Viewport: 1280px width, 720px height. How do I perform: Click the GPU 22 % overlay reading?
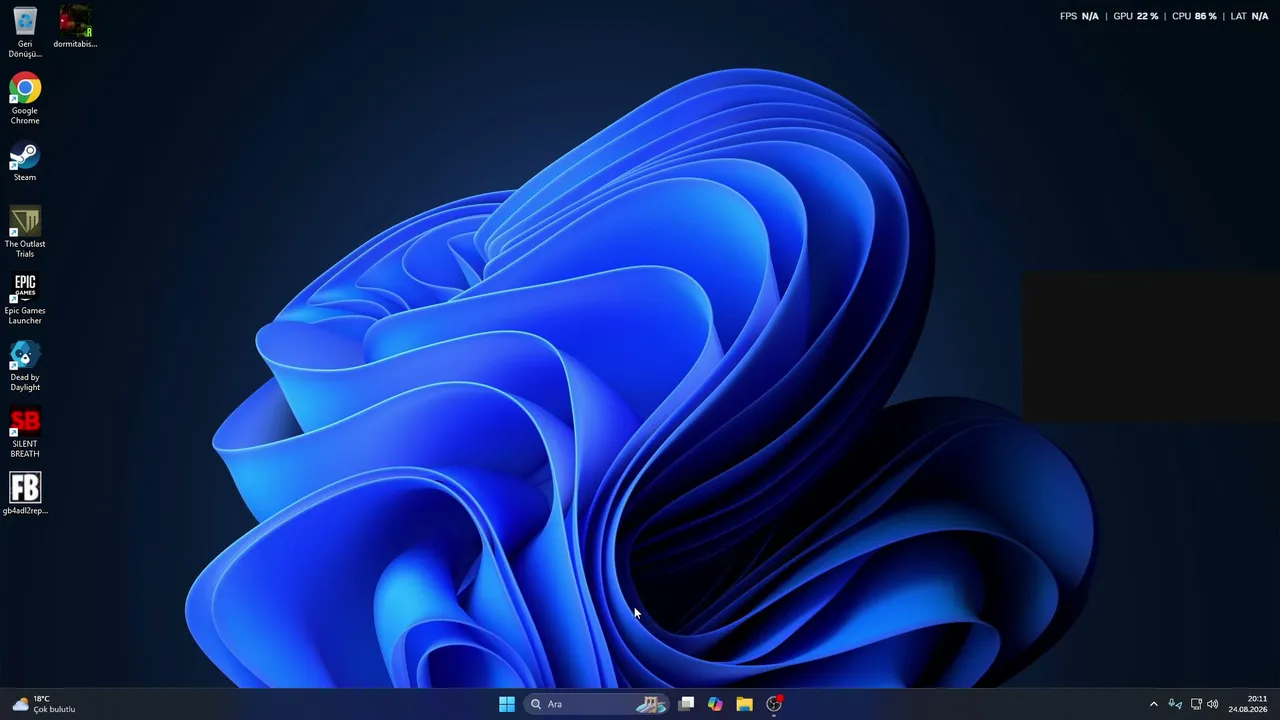[x=1135, y=16]
